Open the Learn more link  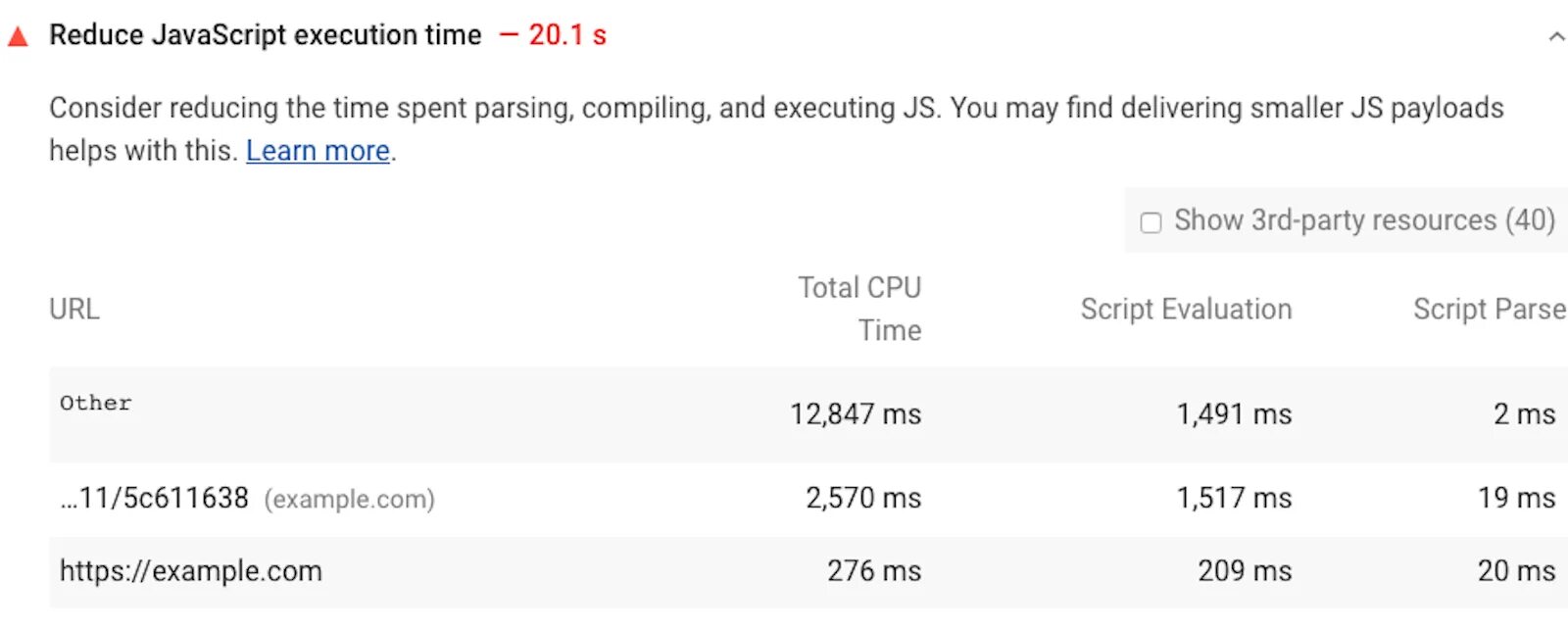pyautogui.click(x=318, y=151)
